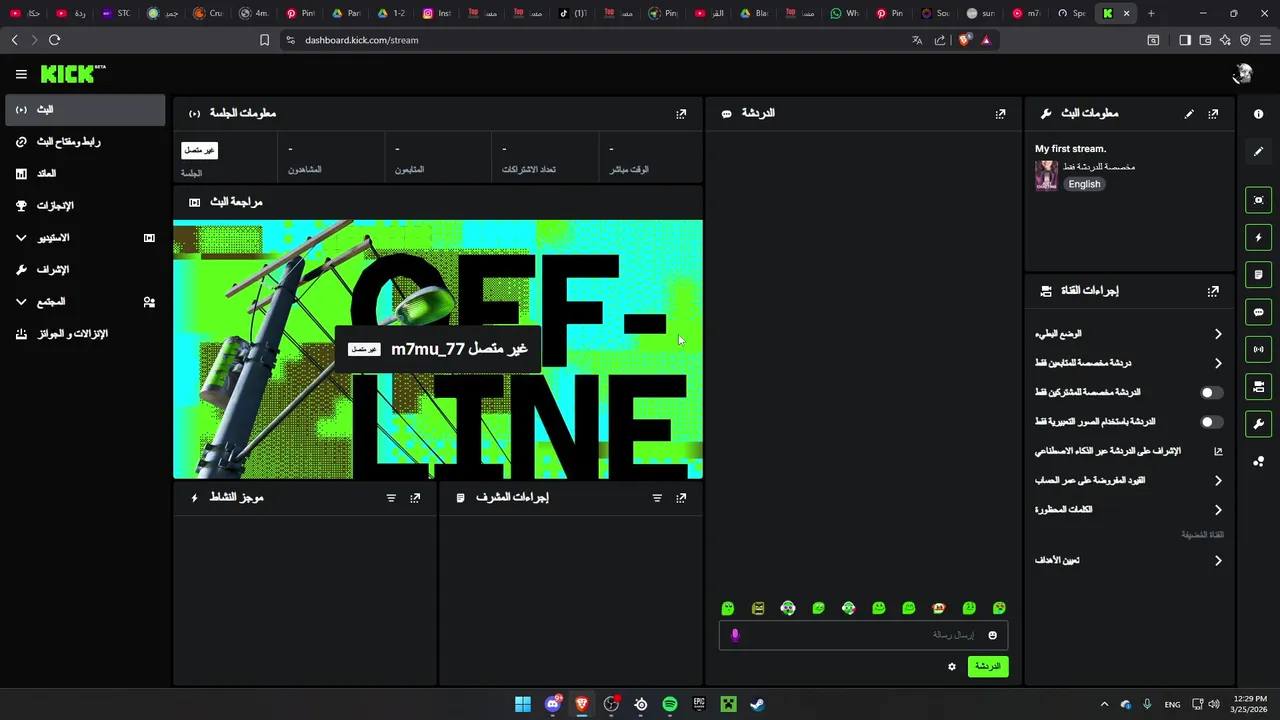Viewport: 1280px width, 720px height.
Task: Click the offline stream preview image
Action: [438, 350]
